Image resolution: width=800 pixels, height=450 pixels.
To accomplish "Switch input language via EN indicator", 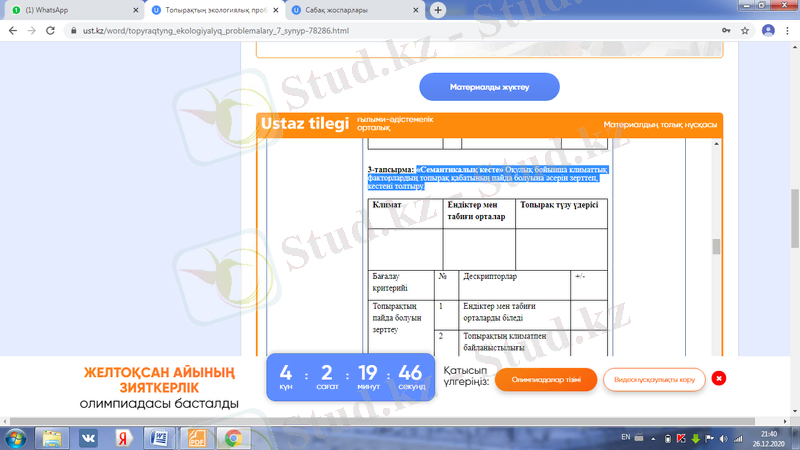I will (626, 437).
